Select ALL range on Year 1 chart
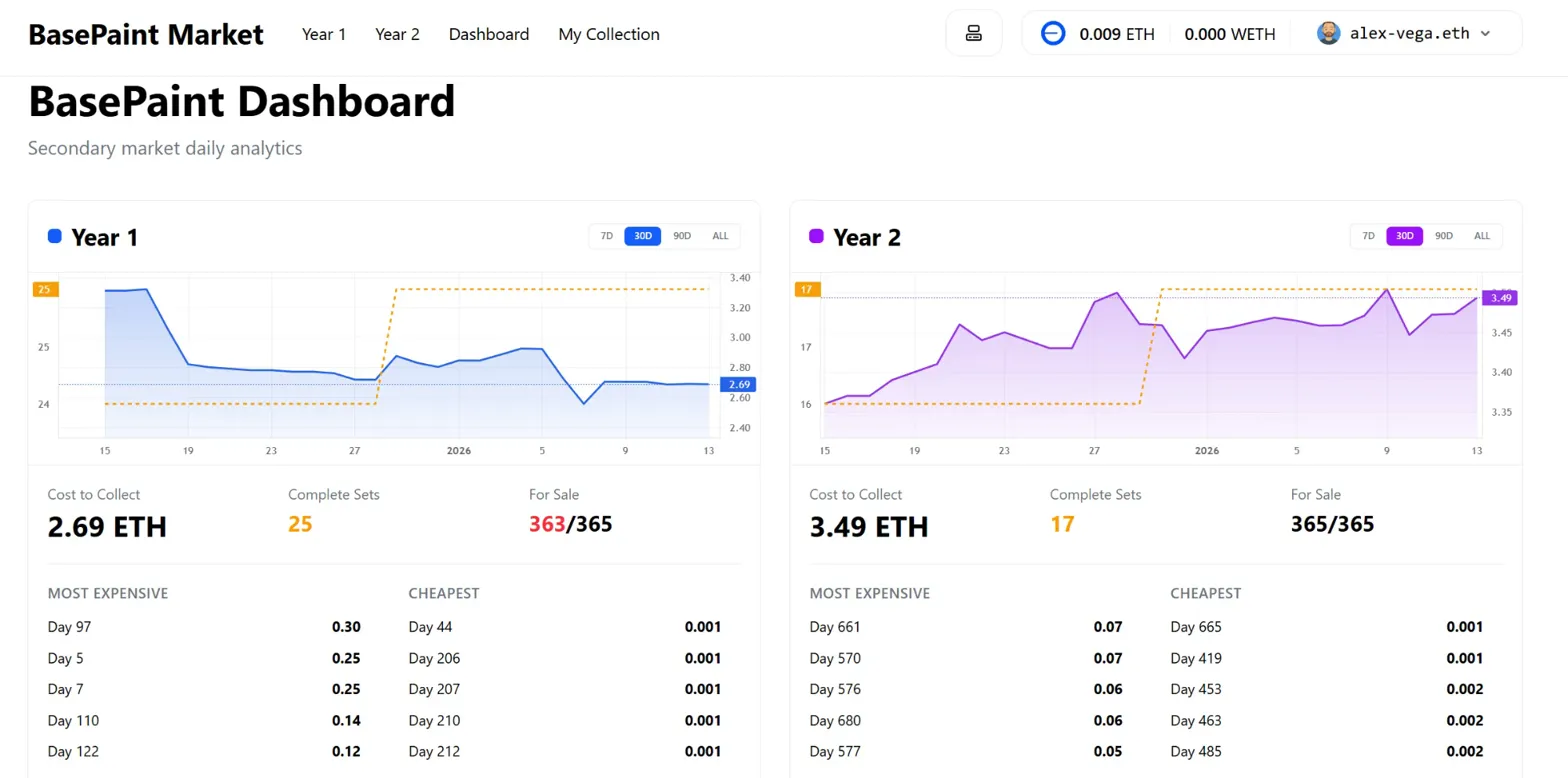 coord(720,236)
